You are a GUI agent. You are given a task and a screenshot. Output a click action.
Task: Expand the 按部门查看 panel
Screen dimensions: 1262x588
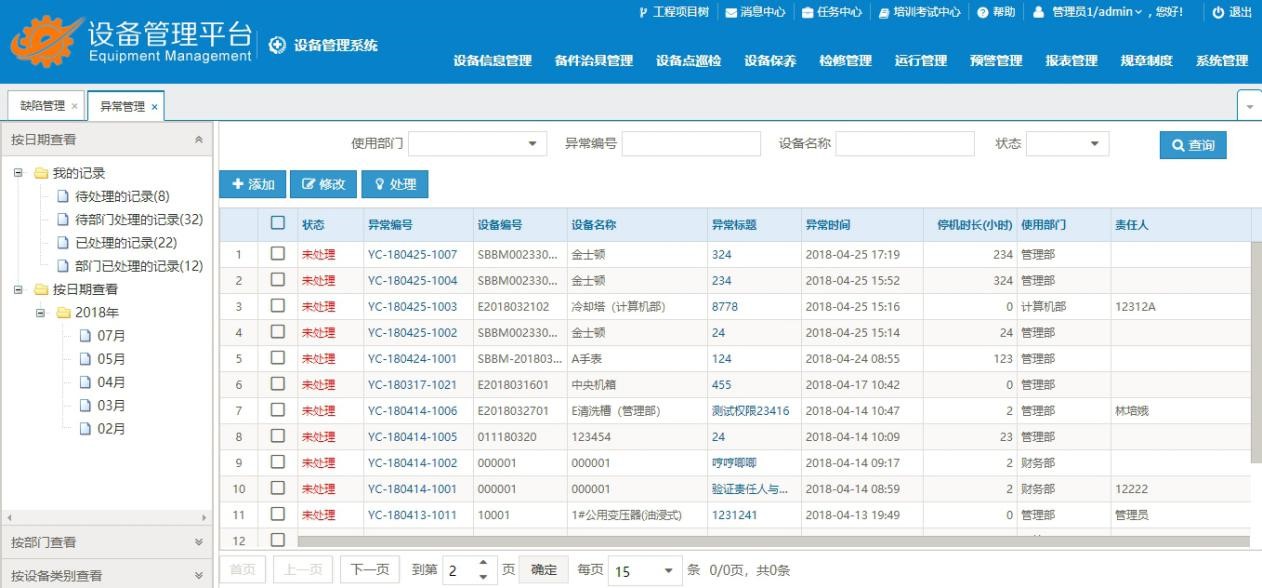198,542
